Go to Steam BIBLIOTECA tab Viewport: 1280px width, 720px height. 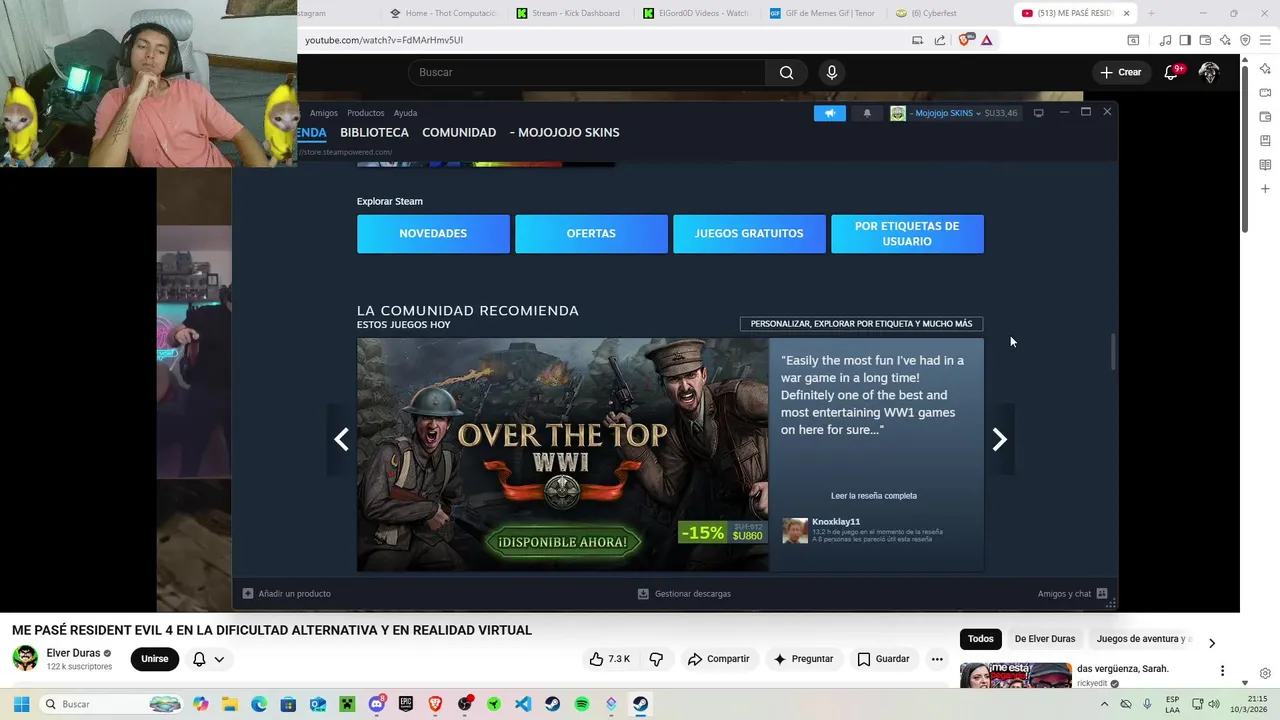point(374,132)
